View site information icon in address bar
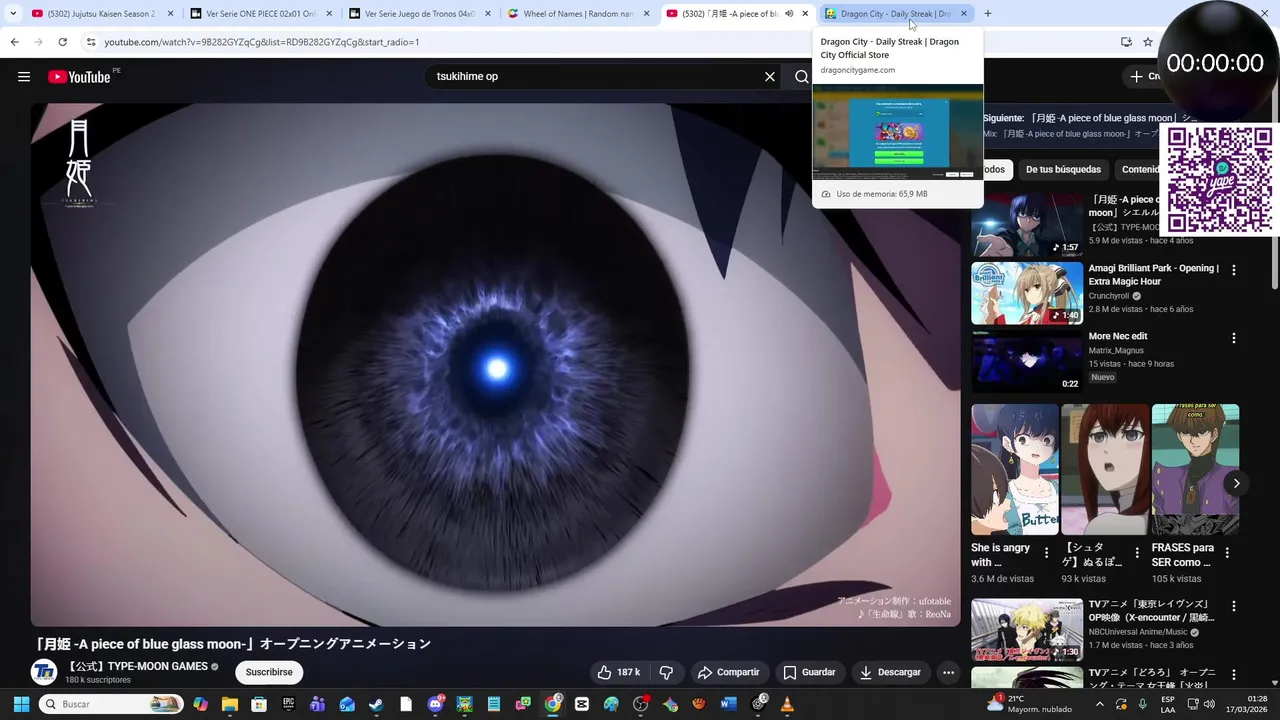The width and height of the screenshot is (1280, 720). 91,42
